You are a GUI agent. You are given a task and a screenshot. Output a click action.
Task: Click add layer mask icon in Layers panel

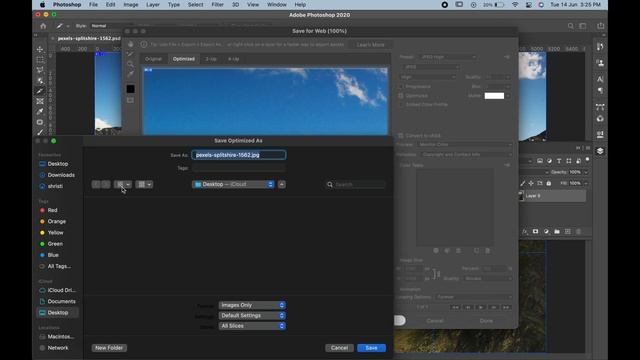[536, 231]
